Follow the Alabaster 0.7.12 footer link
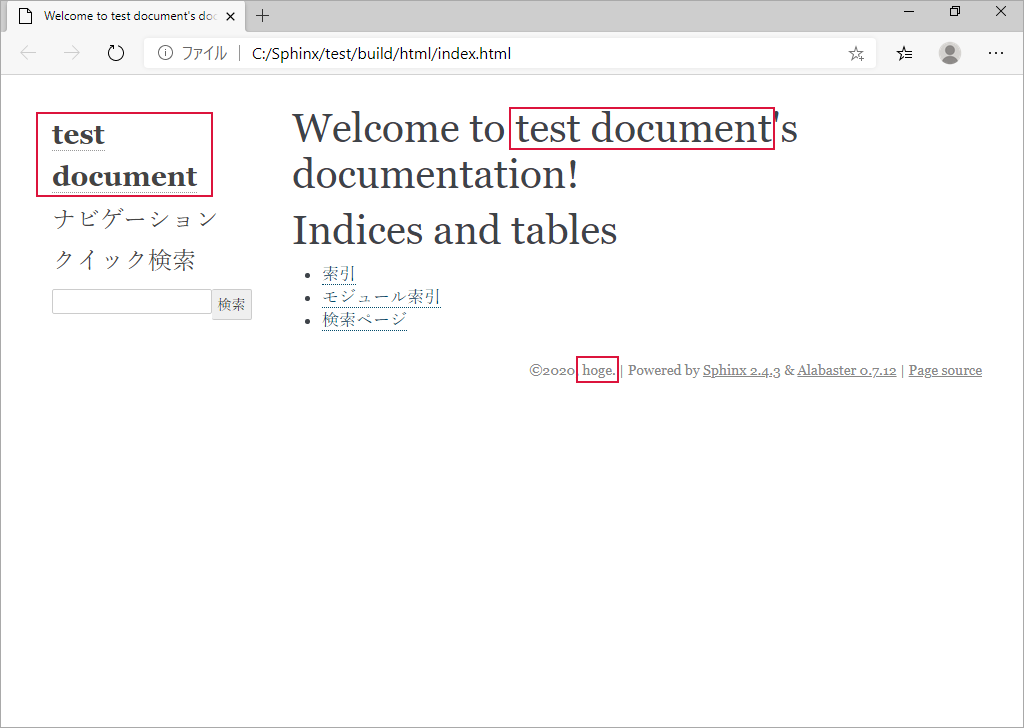 coord(846,370)
